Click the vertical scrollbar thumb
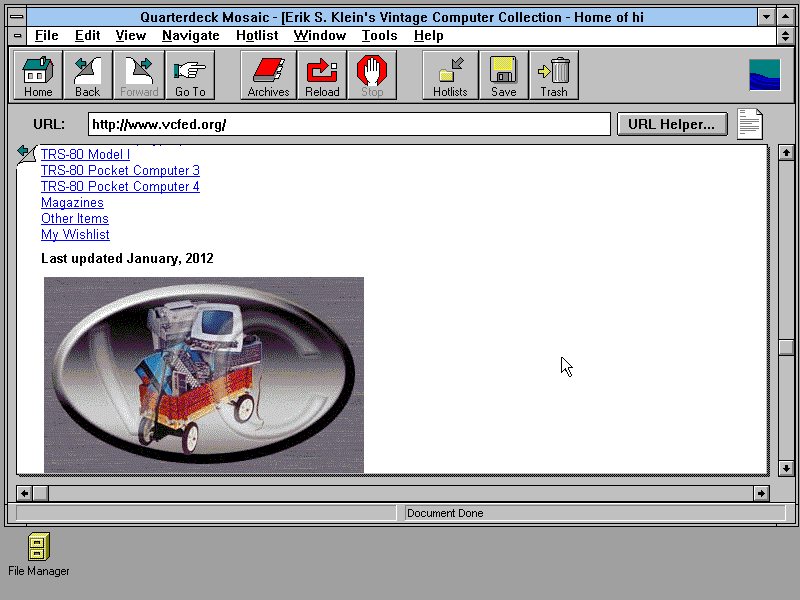Screen dimensions: 800x600 [x=786, y=347]
